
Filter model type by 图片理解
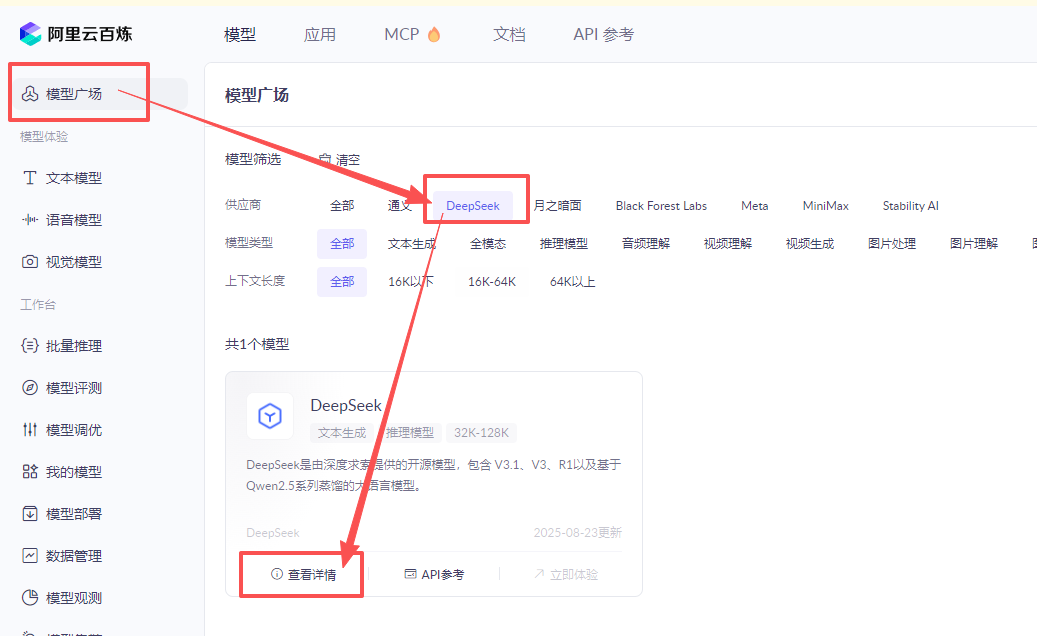click(x=974, y=243)
